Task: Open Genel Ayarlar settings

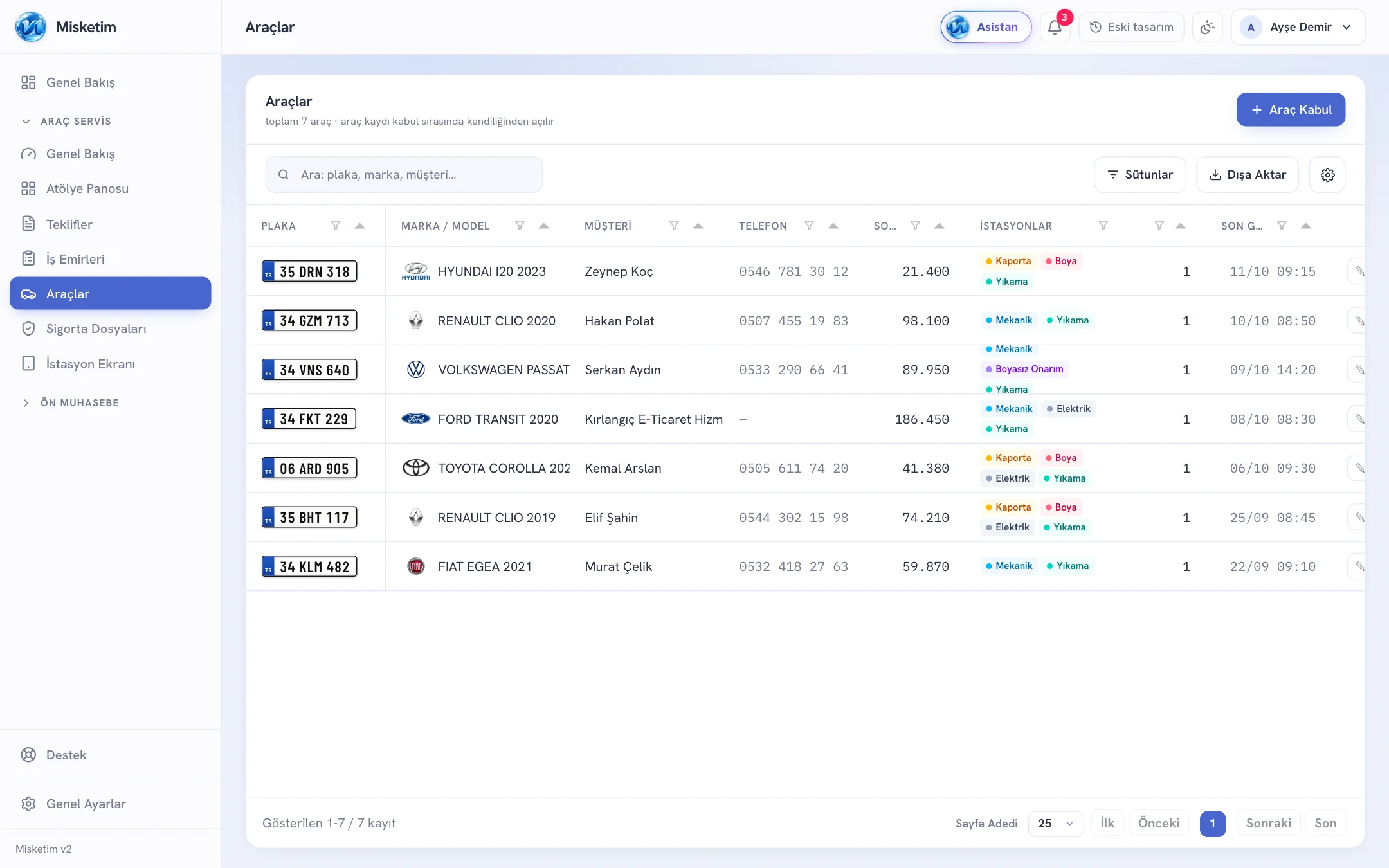Action: click(x=111, y=804)
